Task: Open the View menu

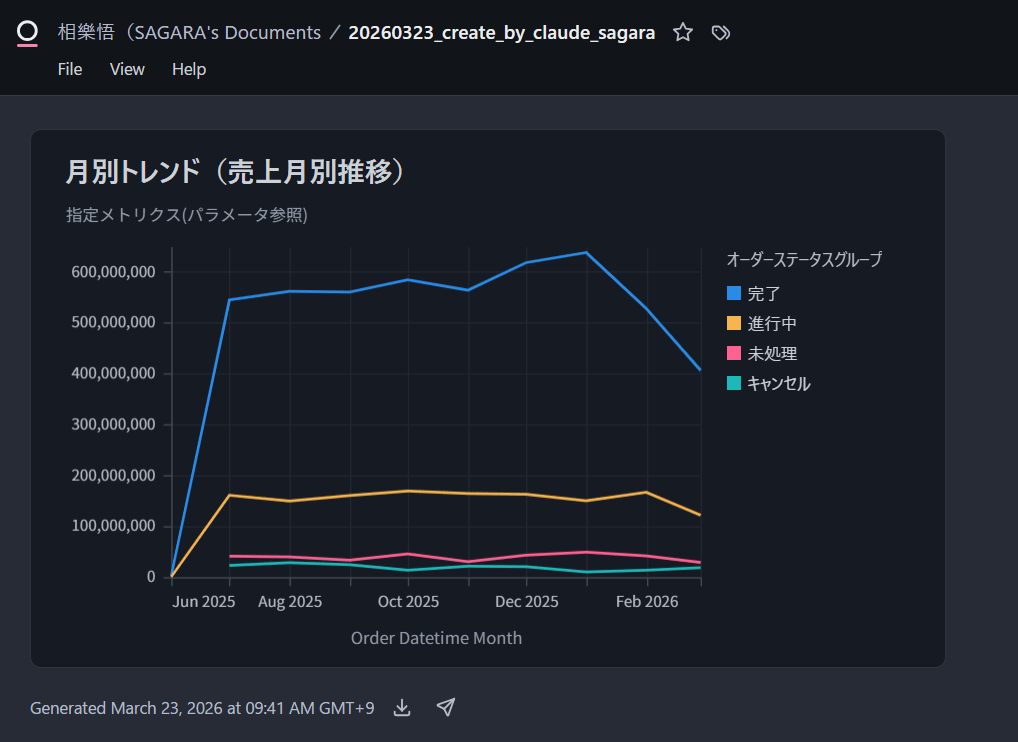Action: [127, 69]
